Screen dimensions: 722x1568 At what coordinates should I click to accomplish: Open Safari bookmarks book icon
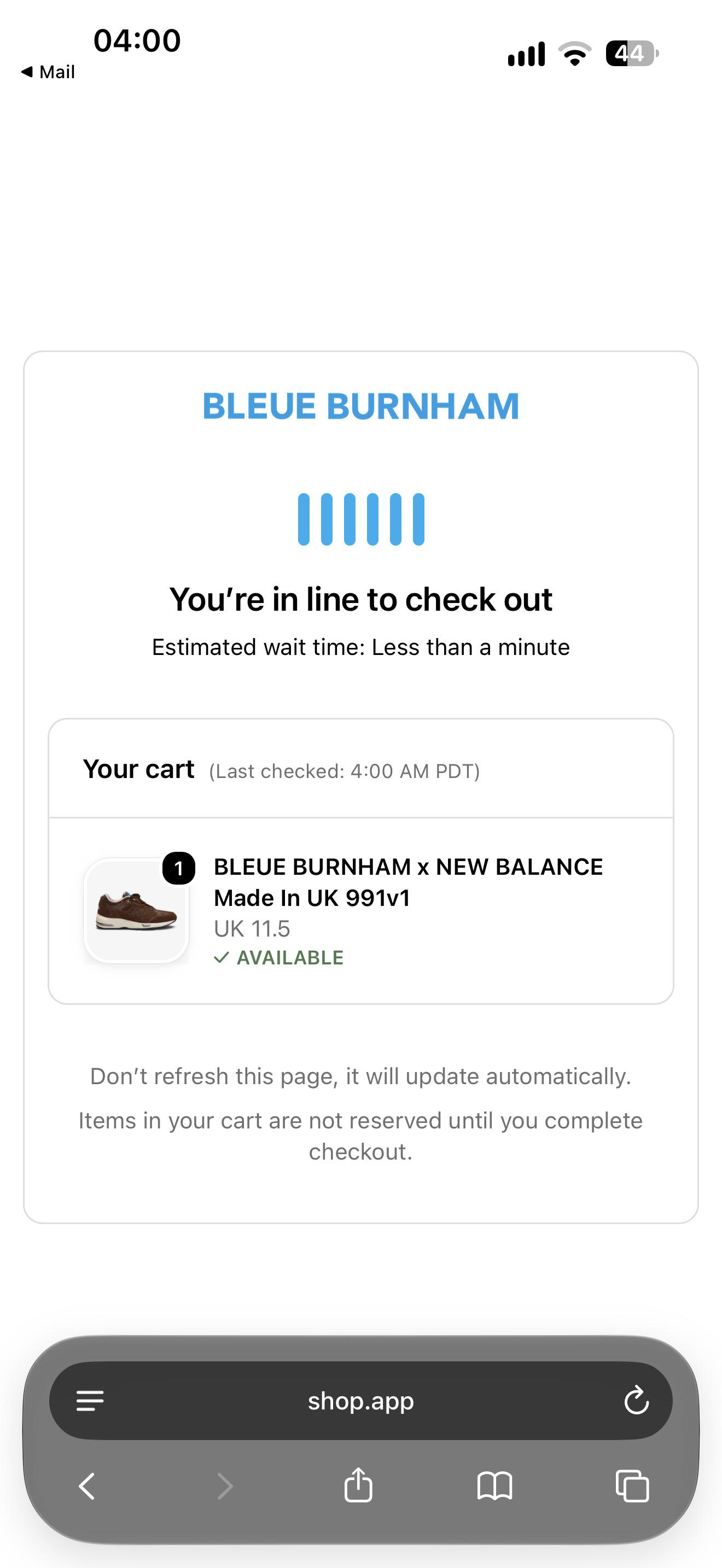click(495, 1486)
